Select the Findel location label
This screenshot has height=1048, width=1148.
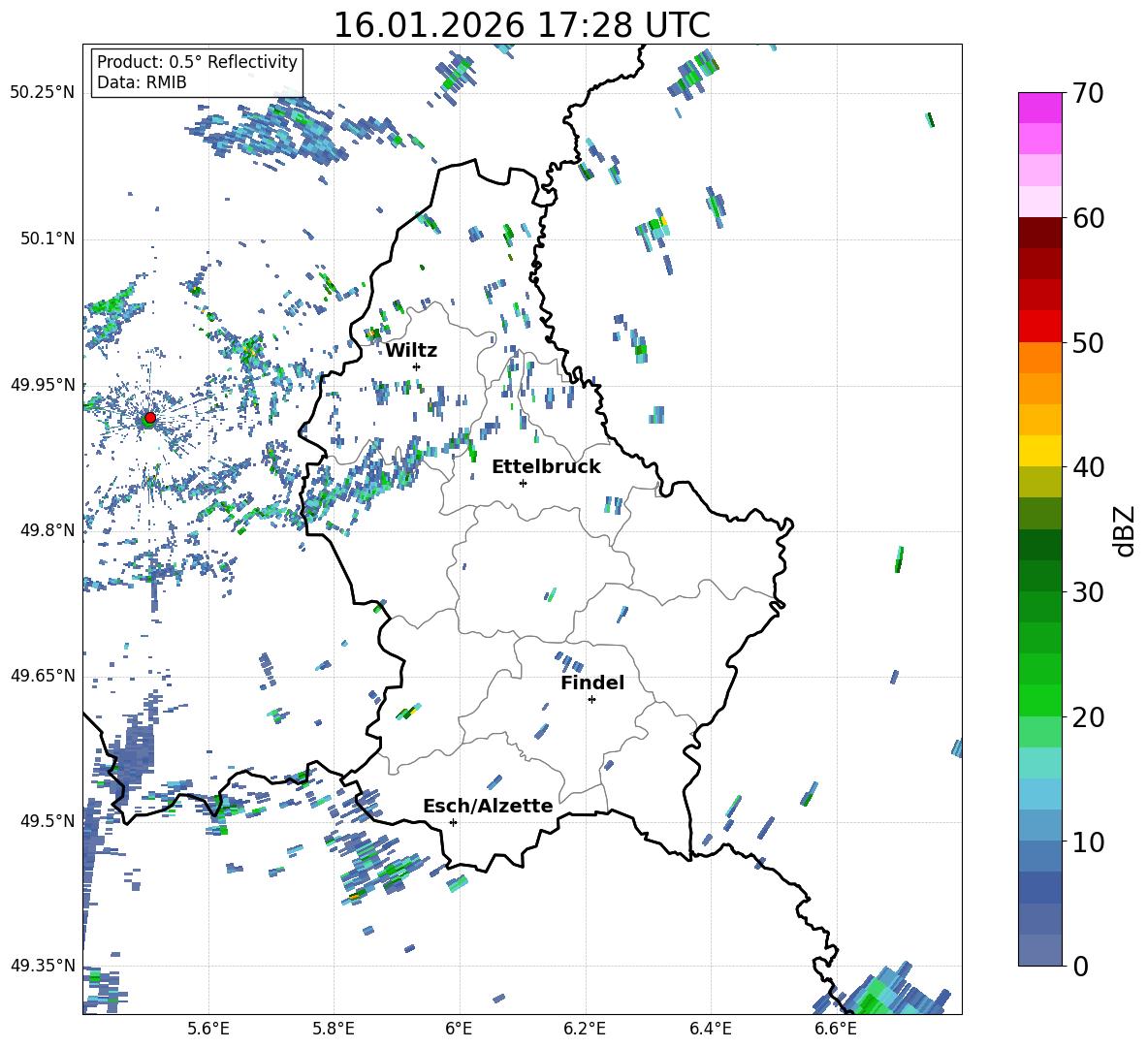click(591, 683)
